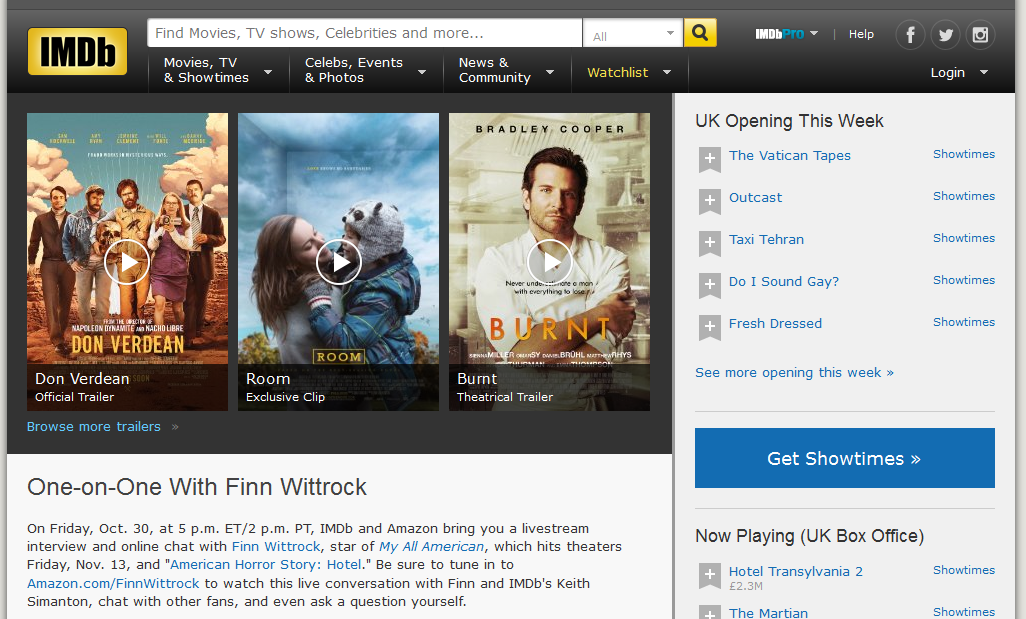Image resolution: width=1026 pixels, height=619 pixels.
Task: Open the Taxi Tehran title link
Action: [x=766, y=239]
